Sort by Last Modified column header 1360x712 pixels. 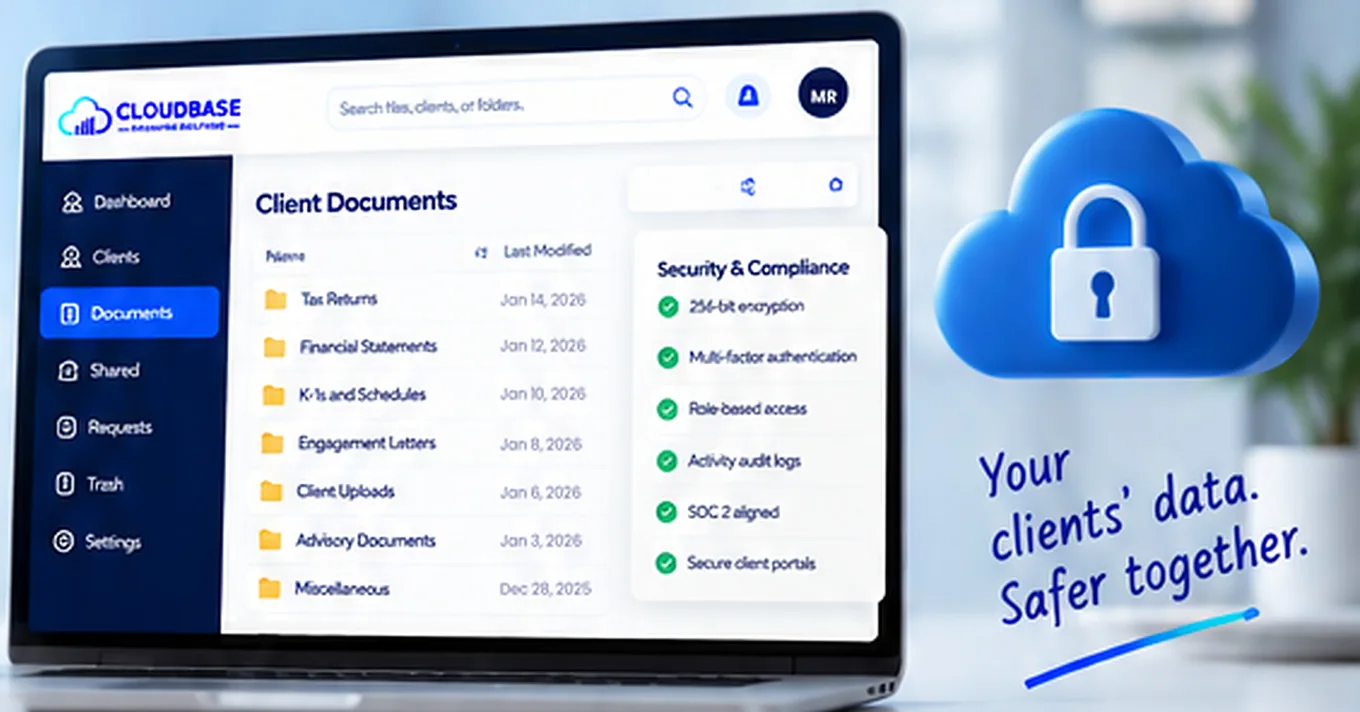coord(547,251)
